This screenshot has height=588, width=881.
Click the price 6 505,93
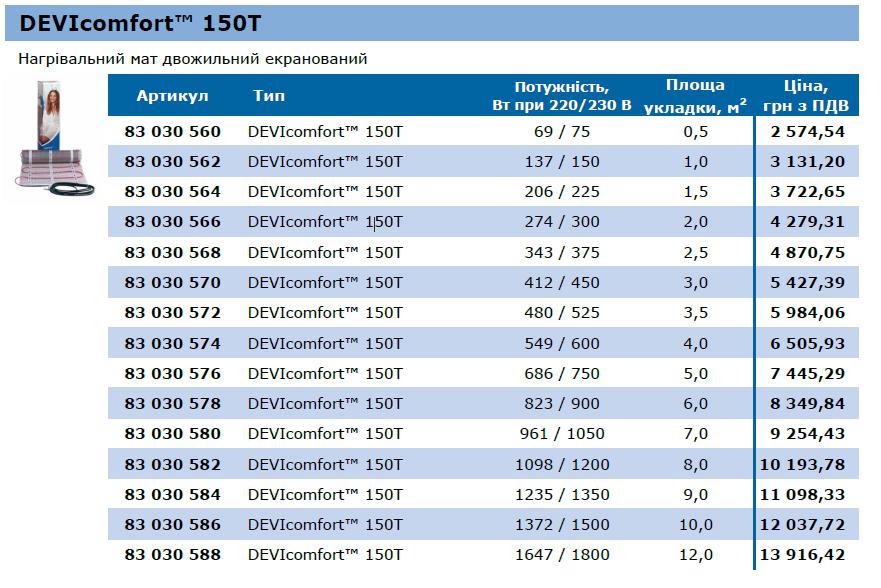pos(807,344)
